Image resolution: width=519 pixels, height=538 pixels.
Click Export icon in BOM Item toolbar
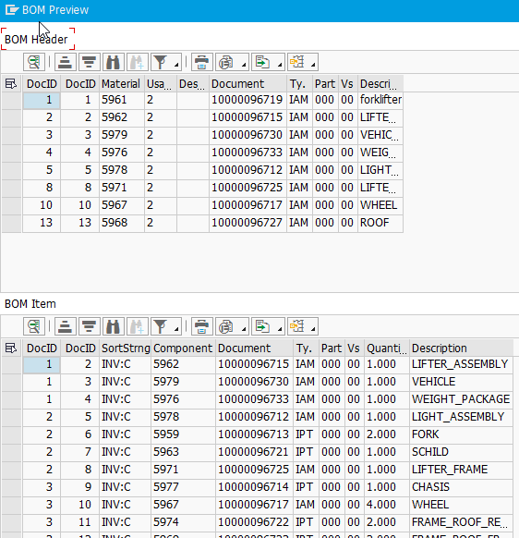click(x=263, y=326)
